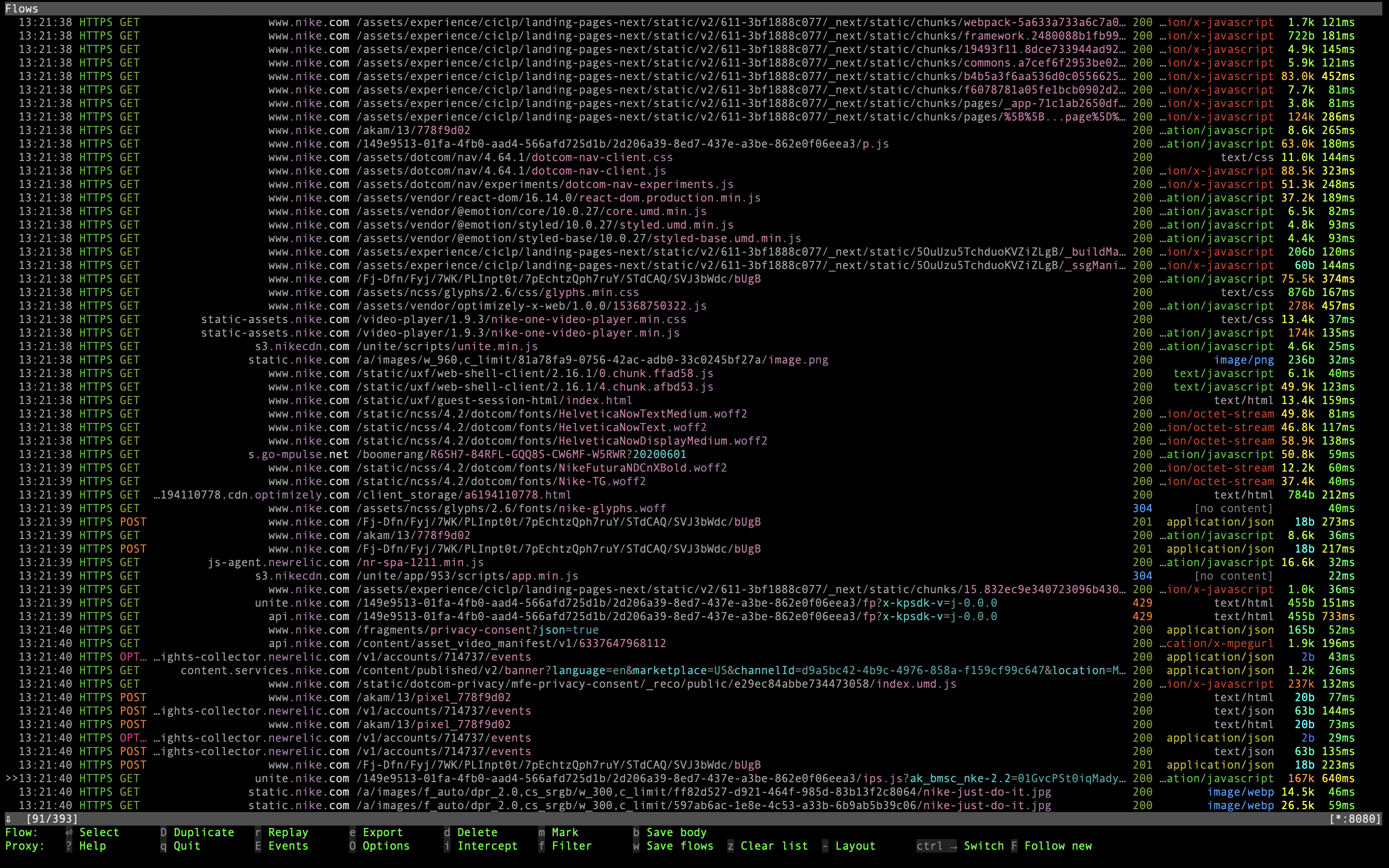Select the dotcom-nav-client.js flow
1389x868 pixels.
tap(694, 171)
